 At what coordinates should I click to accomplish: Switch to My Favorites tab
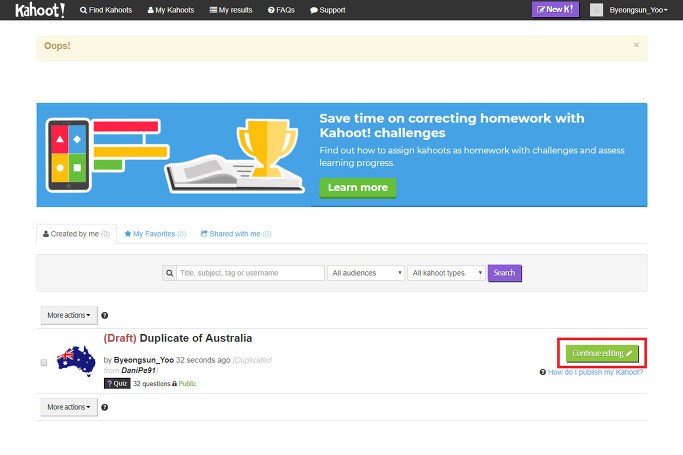(x=155, y=234)
